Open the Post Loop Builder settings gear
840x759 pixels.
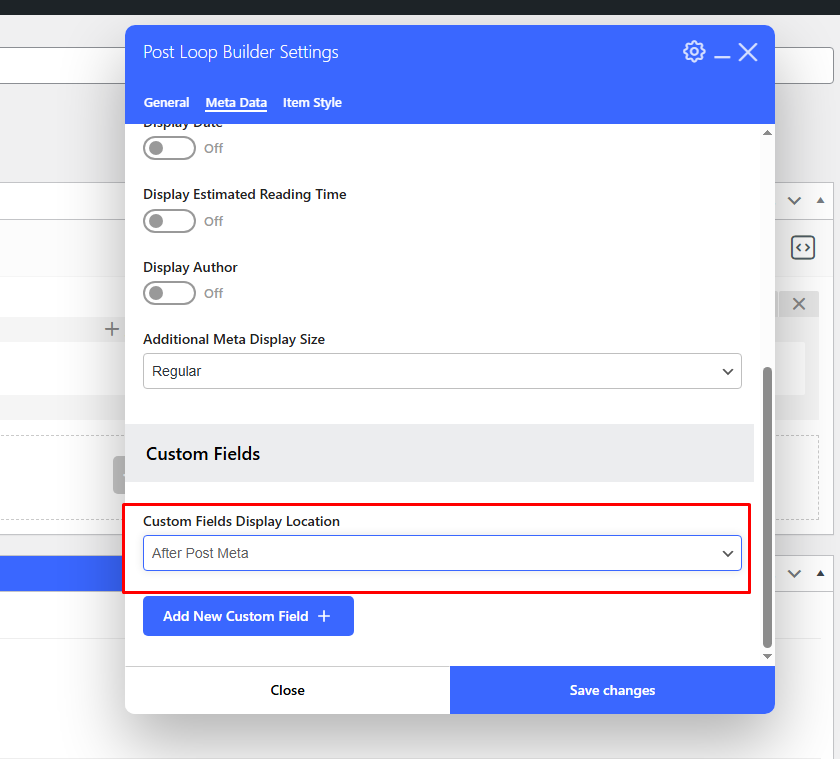coord(694,52)
